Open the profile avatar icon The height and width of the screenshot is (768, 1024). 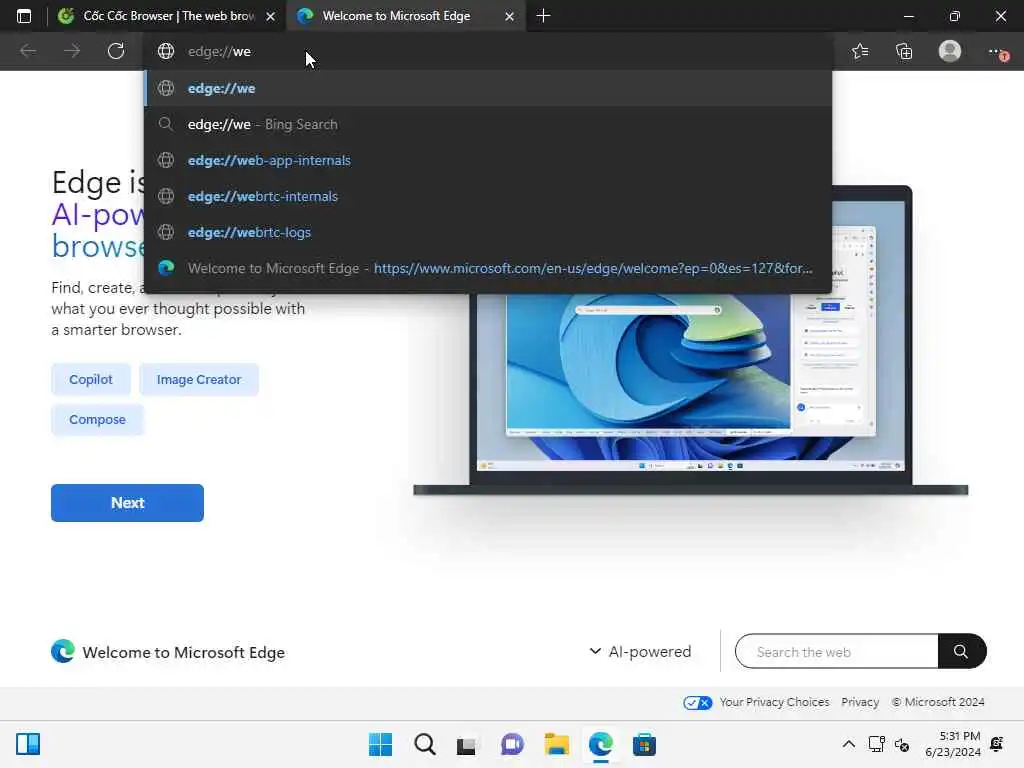(x=950, y=51)
